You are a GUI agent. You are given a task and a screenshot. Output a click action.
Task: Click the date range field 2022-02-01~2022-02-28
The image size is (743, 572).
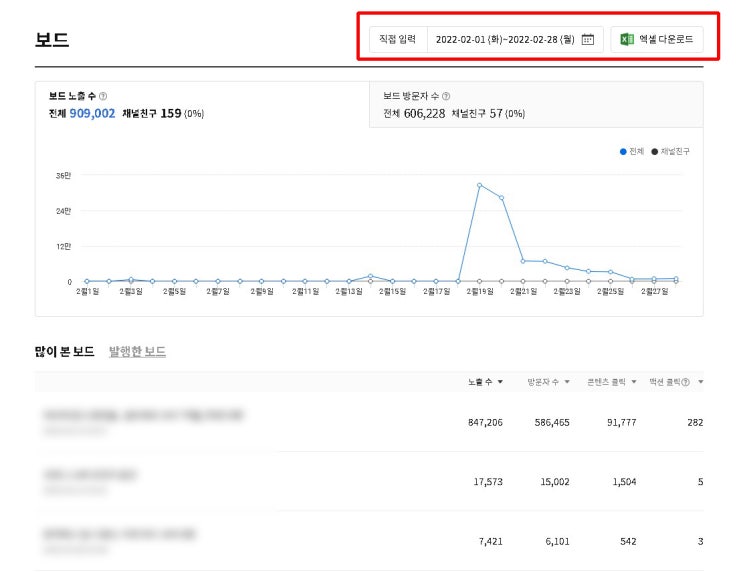(x=515, y=39)
